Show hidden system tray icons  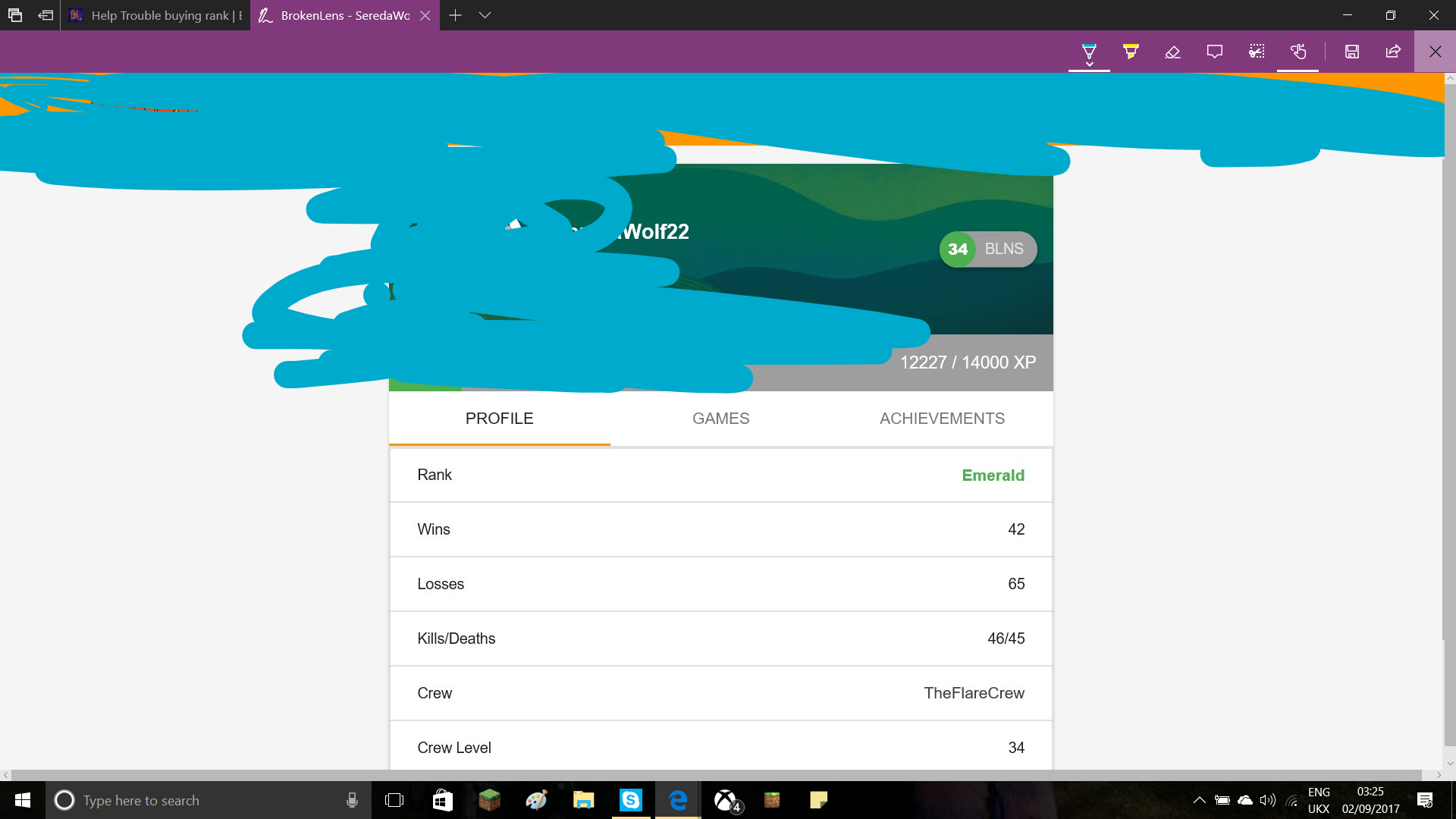click(1200, 800)
